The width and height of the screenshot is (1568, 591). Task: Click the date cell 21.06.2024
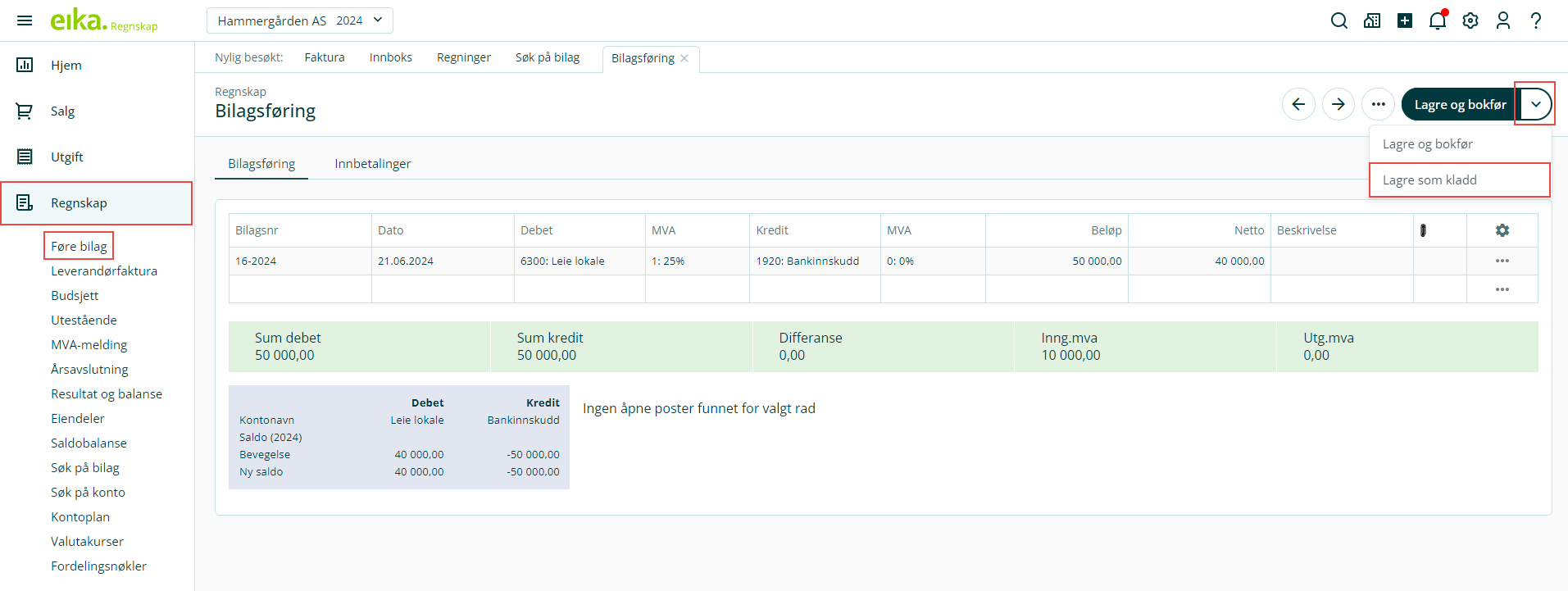443,261
